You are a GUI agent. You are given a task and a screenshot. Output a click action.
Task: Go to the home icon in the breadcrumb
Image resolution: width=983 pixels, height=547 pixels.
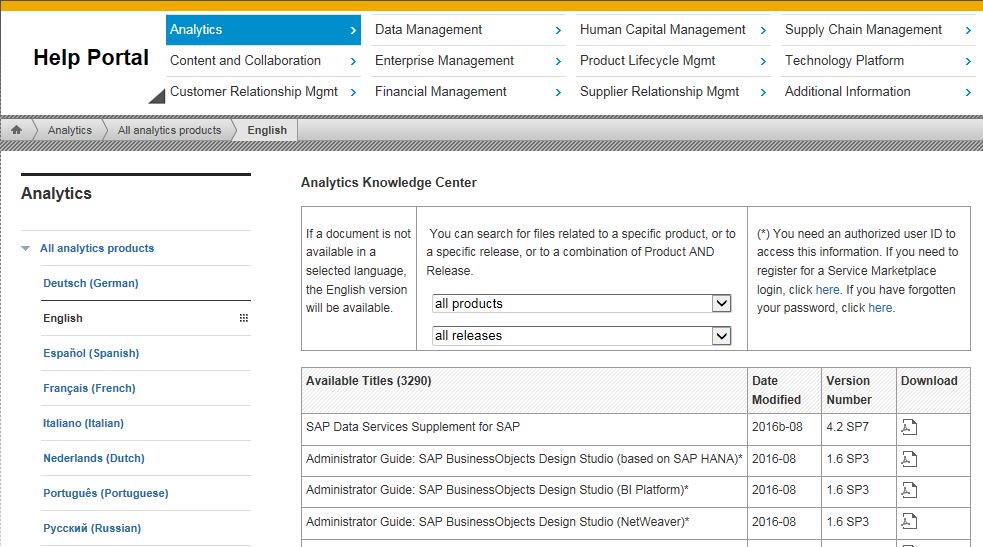16,130
